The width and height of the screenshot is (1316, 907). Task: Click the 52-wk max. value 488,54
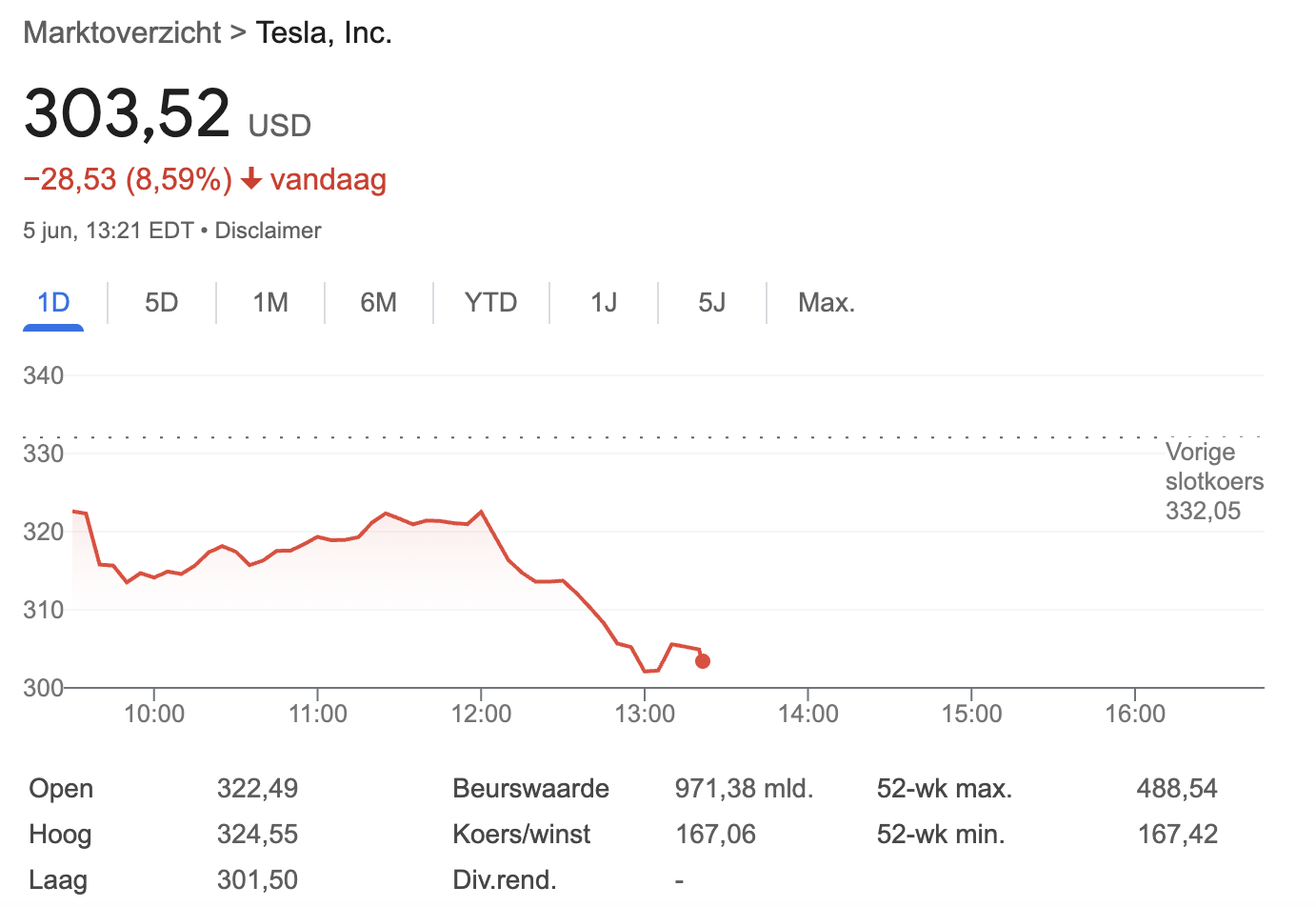pyautogui.click(x=1177, y=789)
